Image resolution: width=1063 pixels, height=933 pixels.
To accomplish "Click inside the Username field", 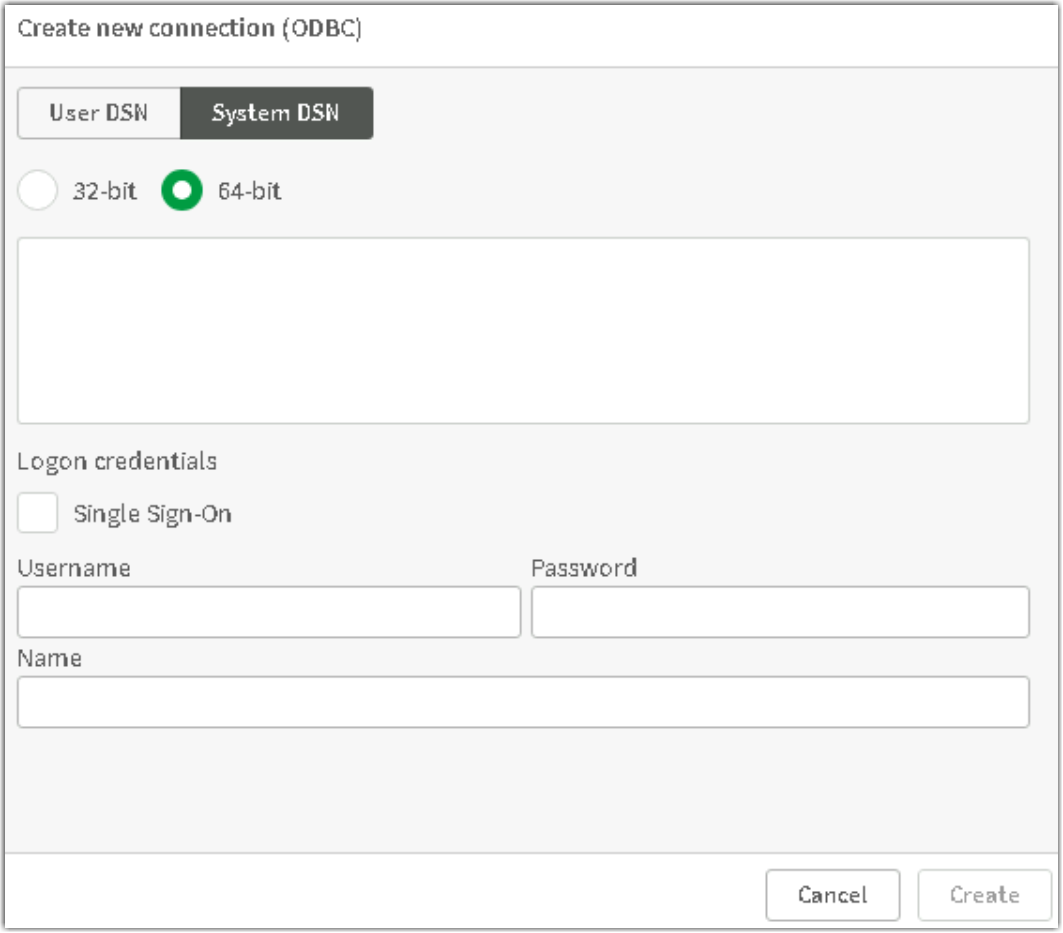I will tap(268, 611).
